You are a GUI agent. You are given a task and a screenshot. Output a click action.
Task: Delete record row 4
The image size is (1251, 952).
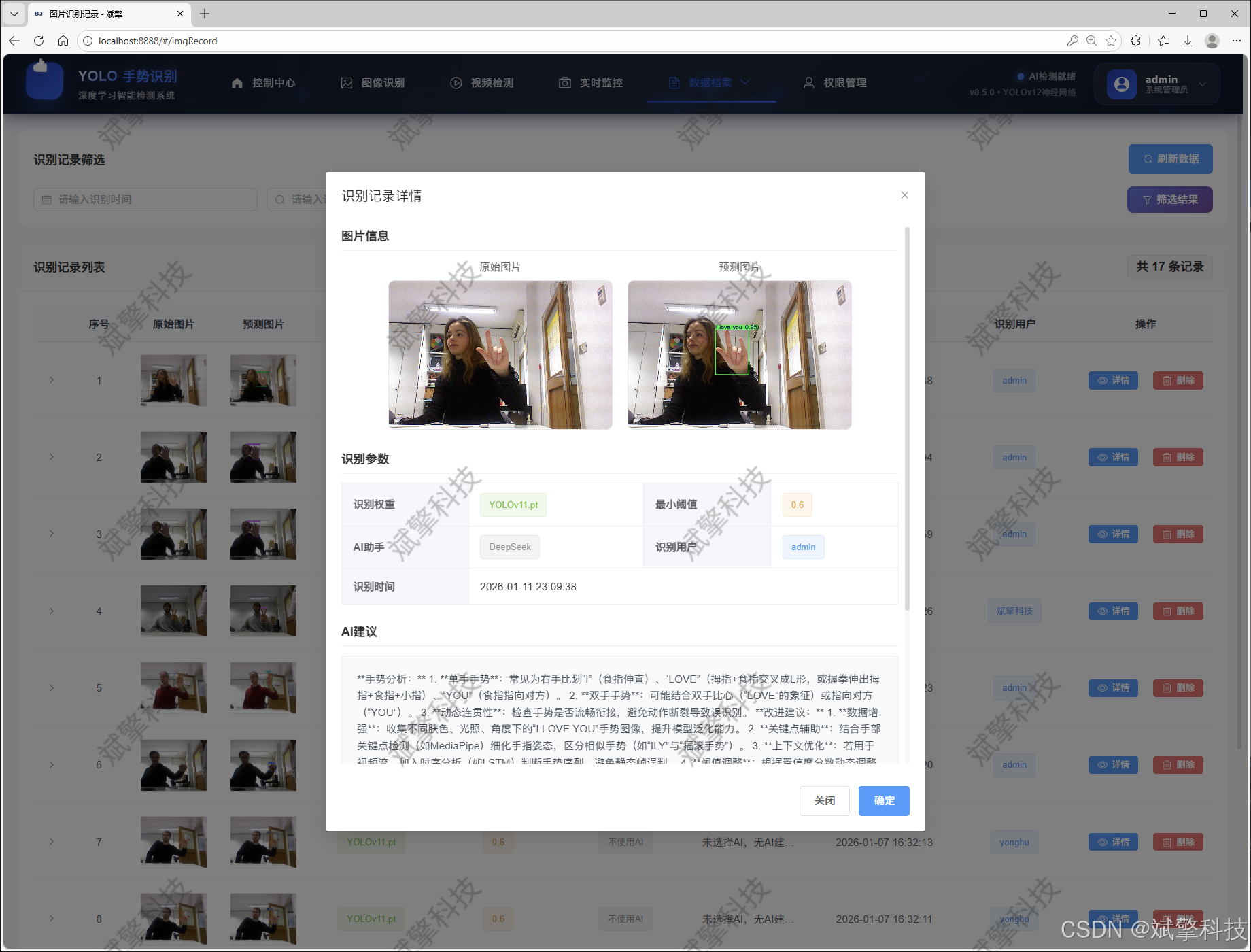1178,611
